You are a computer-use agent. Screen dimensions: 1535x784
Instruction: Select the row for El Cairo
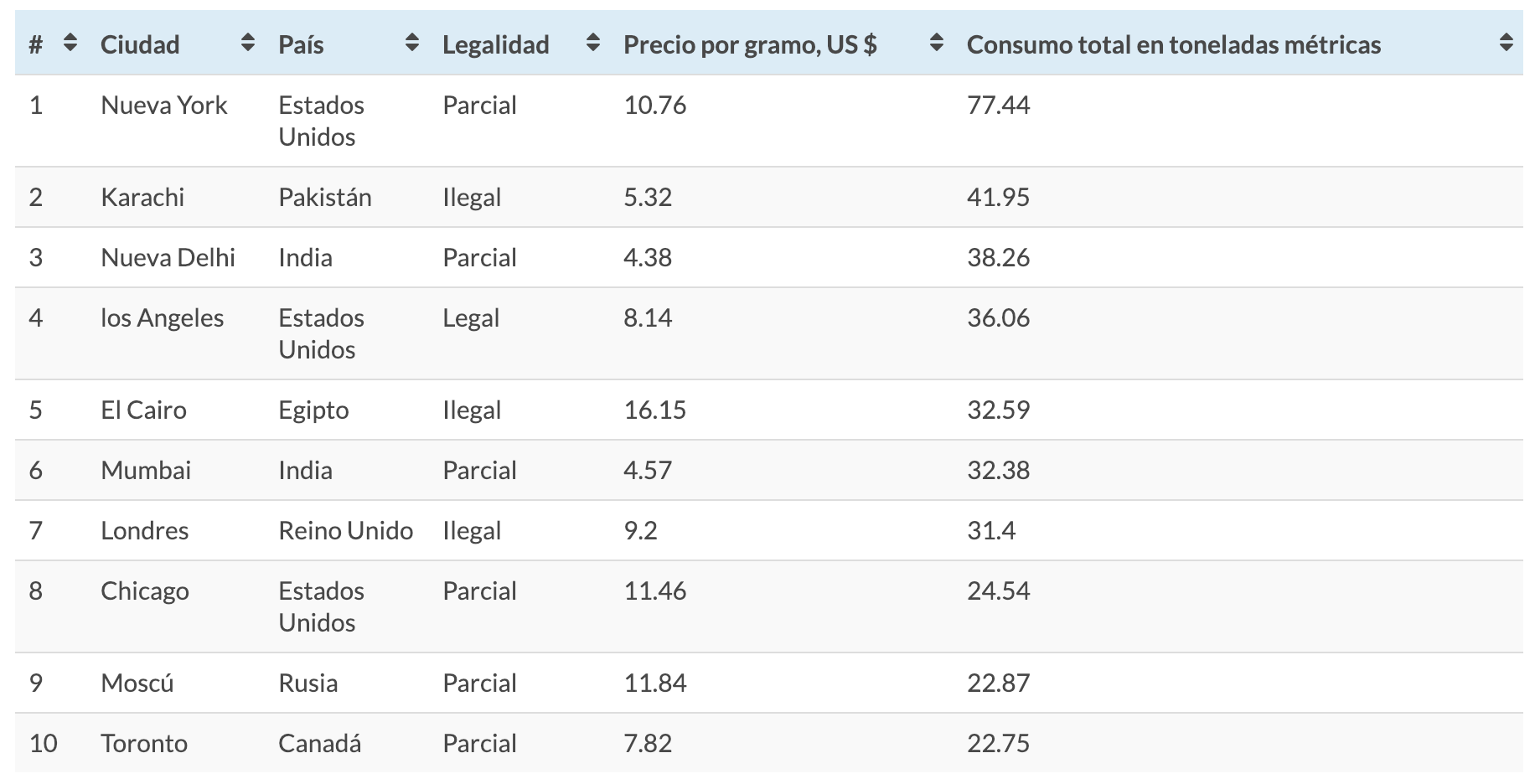[x=143, y=410]
